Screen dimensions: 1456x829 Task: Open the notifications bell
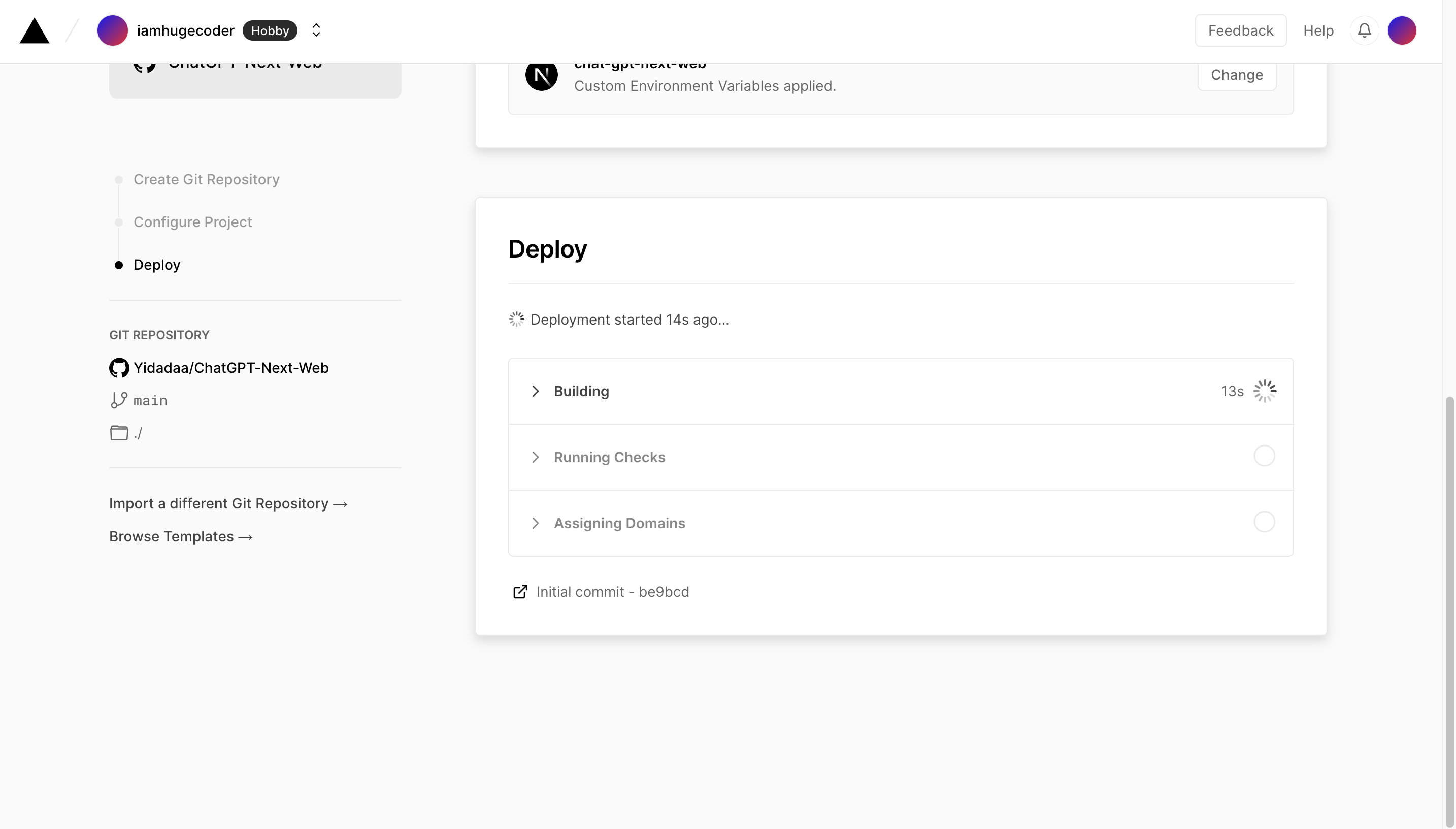(1364, 31)
